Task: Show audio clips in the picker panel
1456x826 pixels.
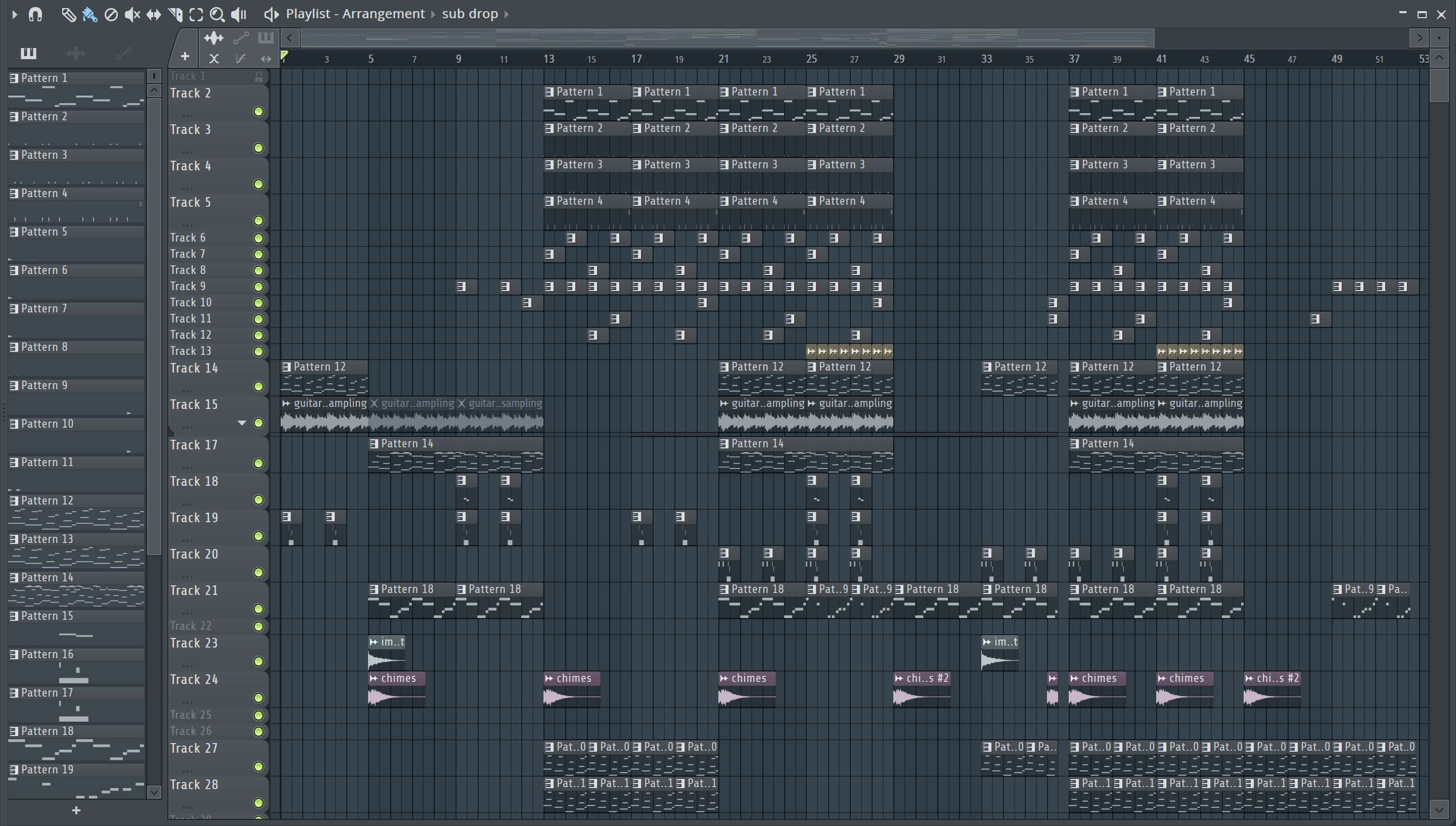Action: click(x=76, y=53)
